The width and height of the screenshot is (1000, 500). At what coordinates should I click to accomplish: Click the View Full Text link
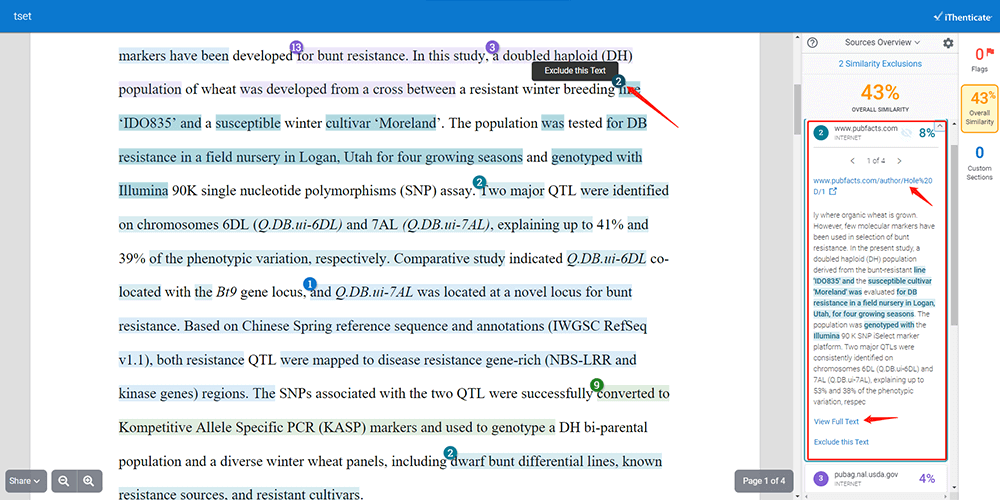tap(836, 422)
